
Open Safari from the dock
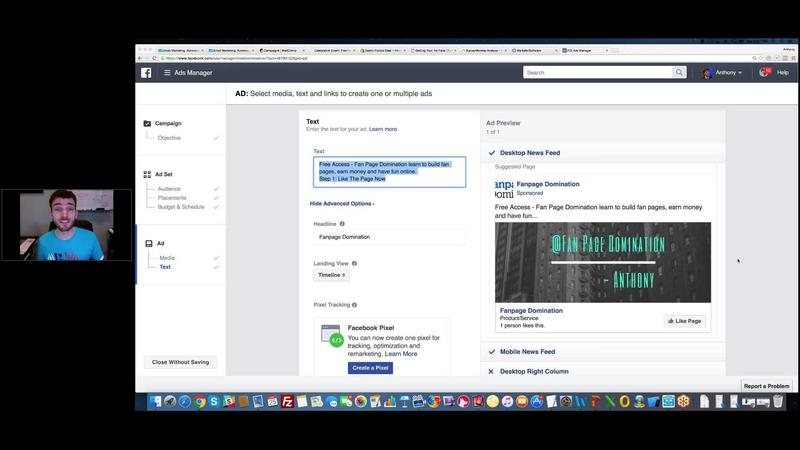(185, 402)
